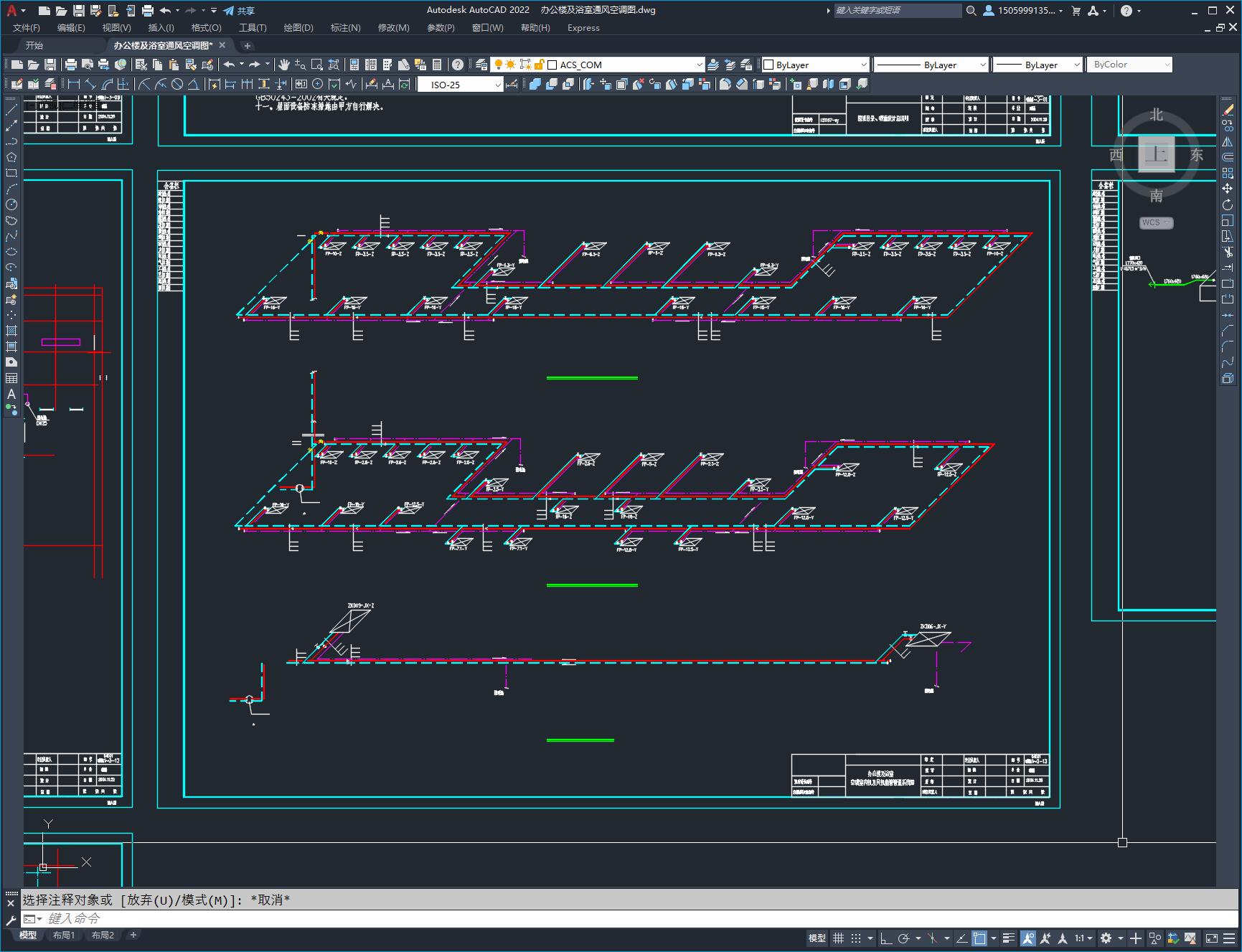
Task: Open the Layer Properties Manager icon
Action: [481, 65]
